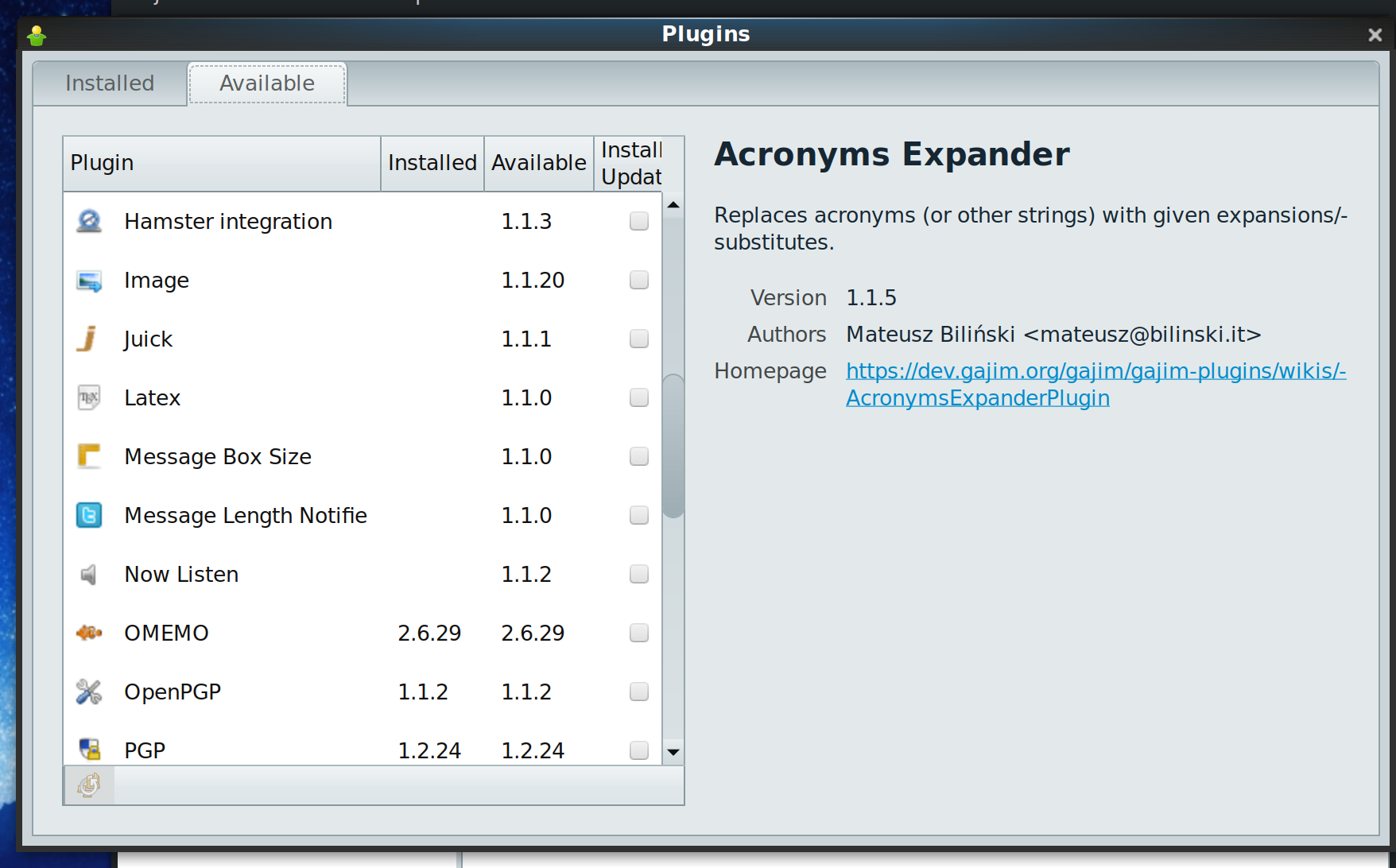The width and height of the screenshot is (1396, 868).
Task: Check the Latex install checkbox
Action: pyautogui.click(x=639, y=397)
